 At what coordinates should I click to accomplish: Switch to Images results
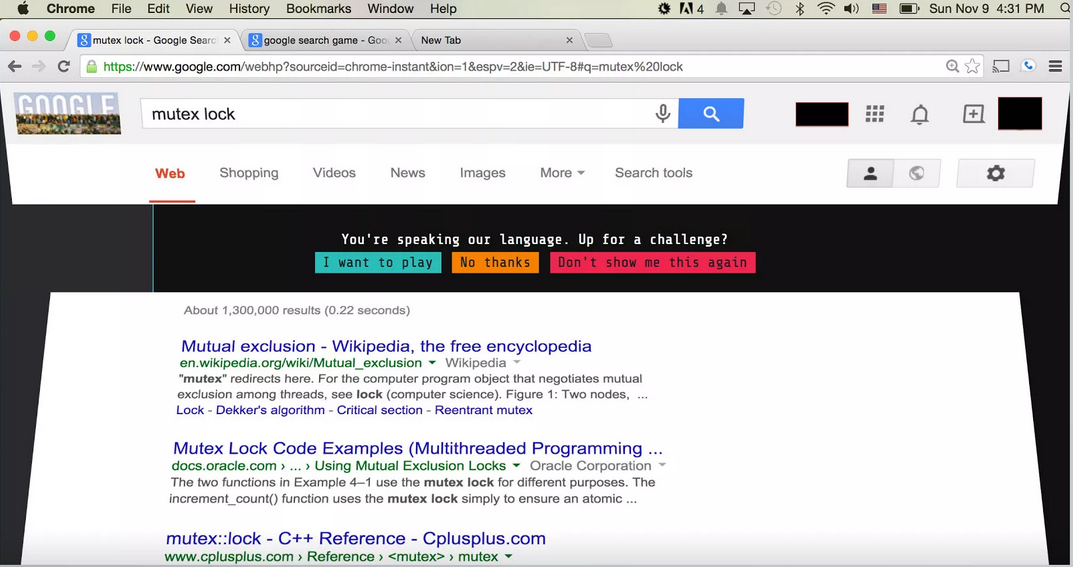(482, 173)
